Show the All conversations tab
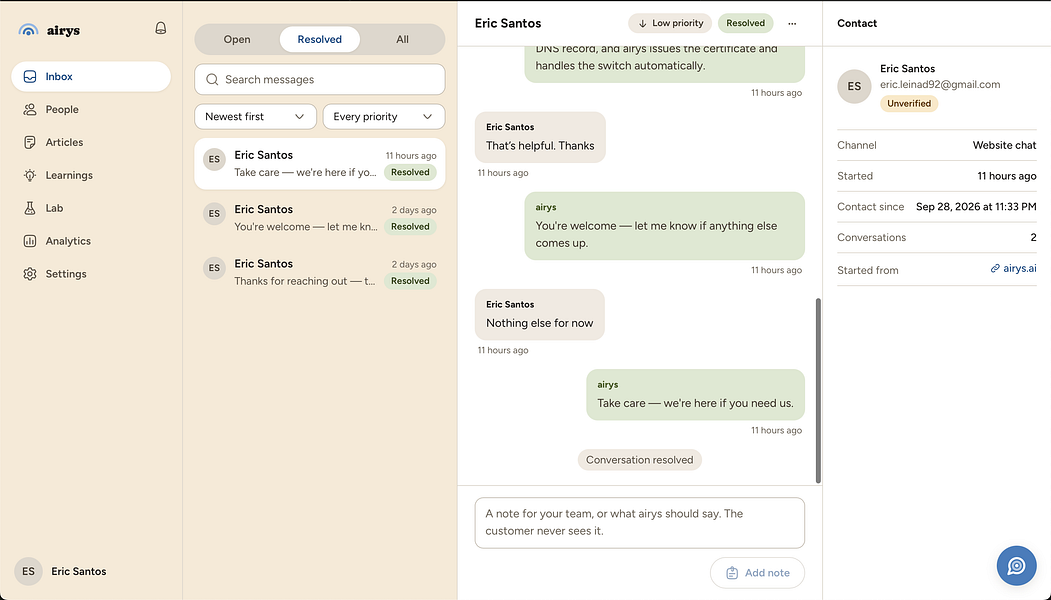The height and width of the screenshot is (600, 1051). coord(402,40)
